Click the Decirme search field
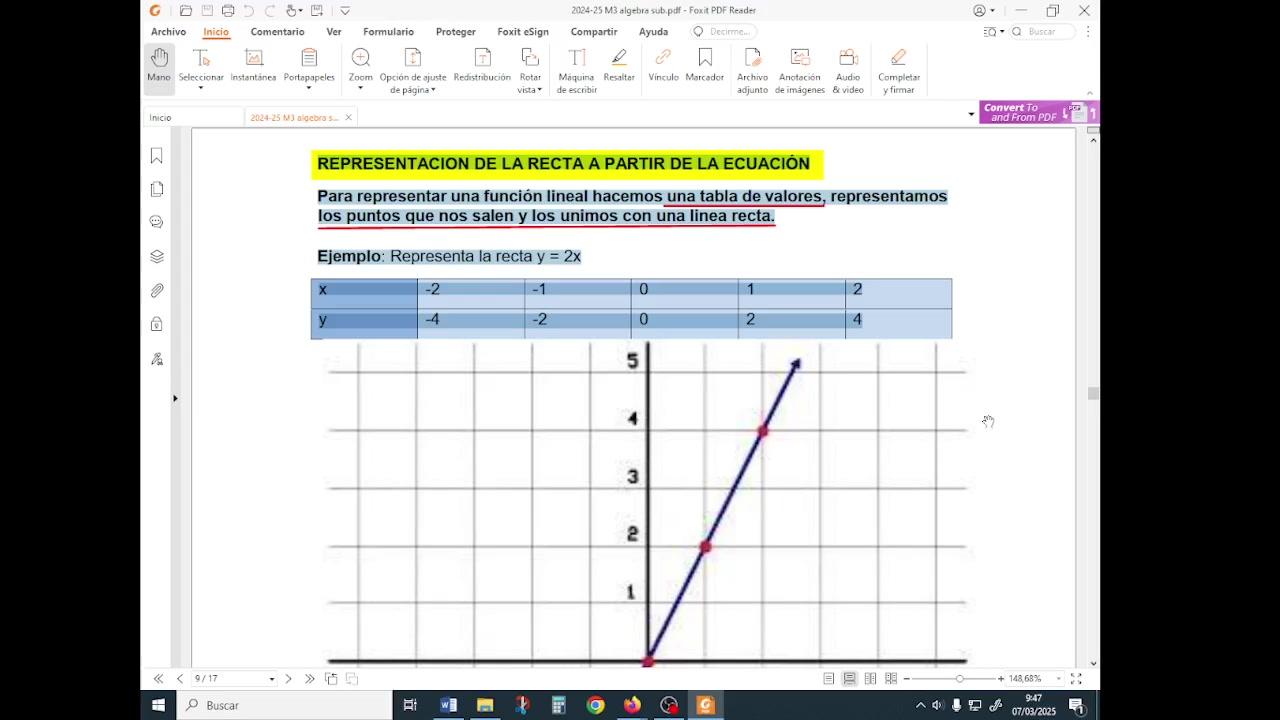The height and width of the screenshot is (720, 1280). coord(724,32)
